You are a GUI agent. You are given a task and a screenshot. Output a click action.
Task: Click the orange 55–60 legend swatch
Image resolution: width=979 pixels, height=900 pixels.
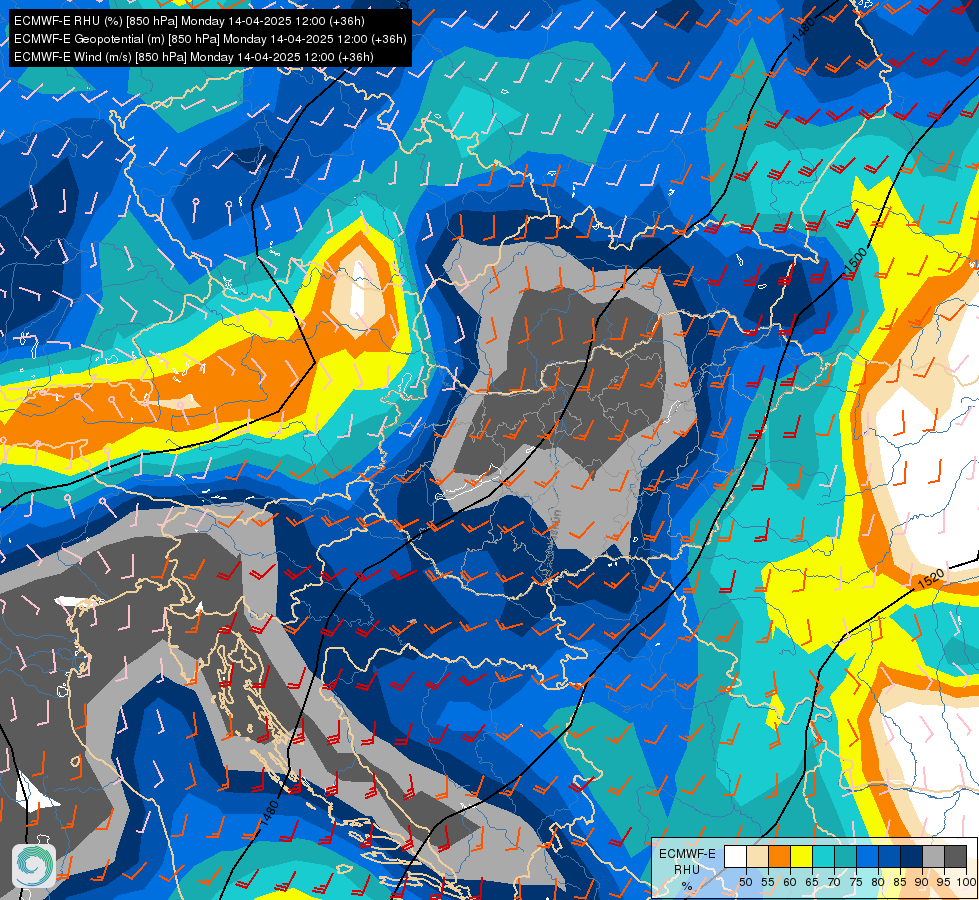[779, 856]
